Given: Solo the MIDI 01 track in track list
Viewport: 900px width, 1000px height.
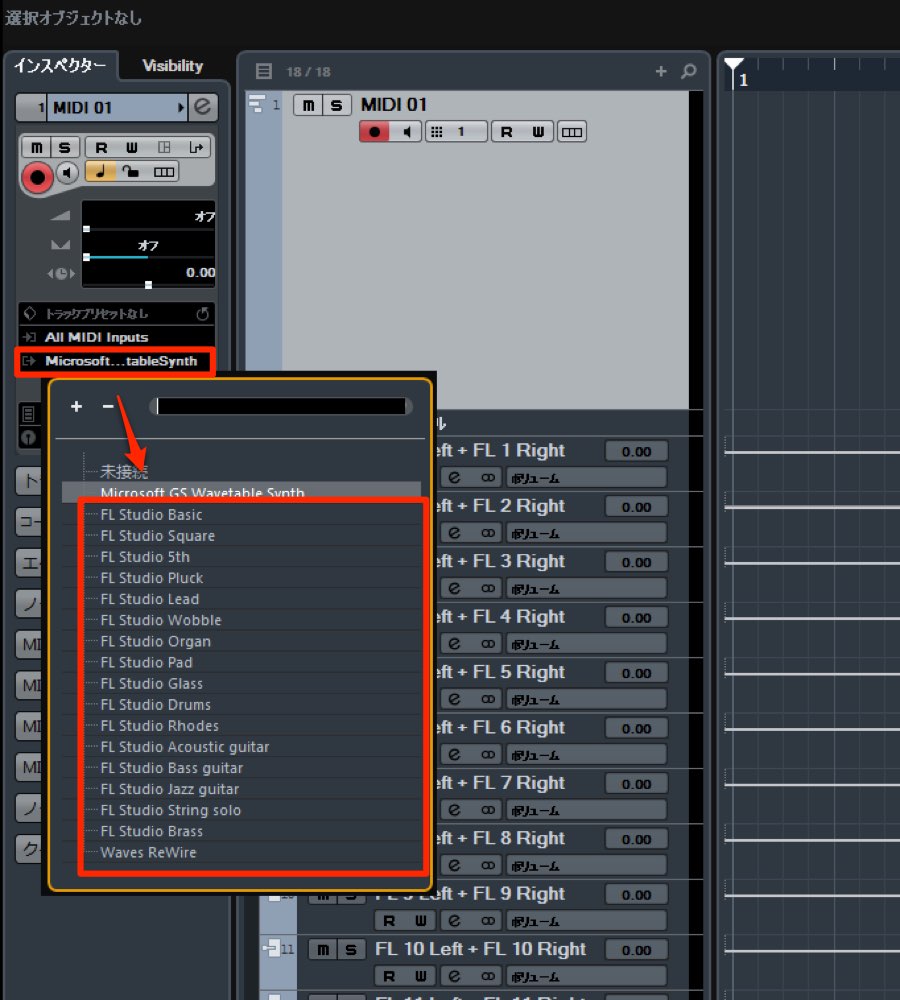Looking at the screenshot, I should click(337, 105).
